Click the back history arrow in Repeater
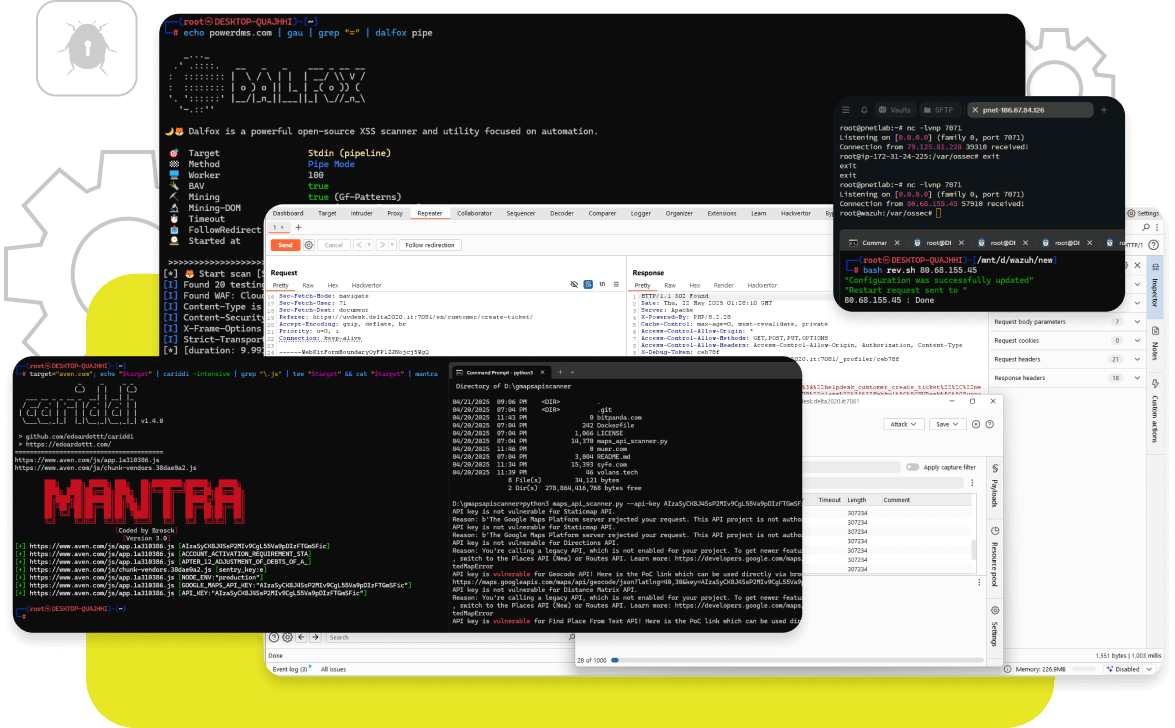Screen dimensions: 1175x728 click(359, 245)
